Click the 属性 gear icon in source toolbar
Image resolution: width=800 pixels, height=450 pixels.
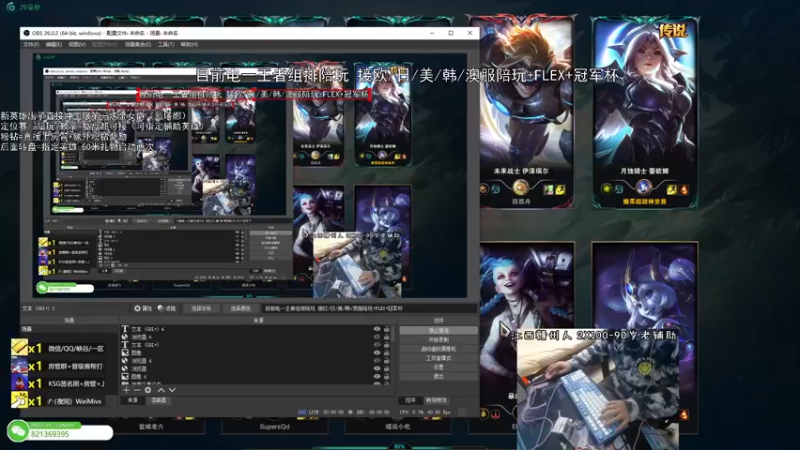137,308
